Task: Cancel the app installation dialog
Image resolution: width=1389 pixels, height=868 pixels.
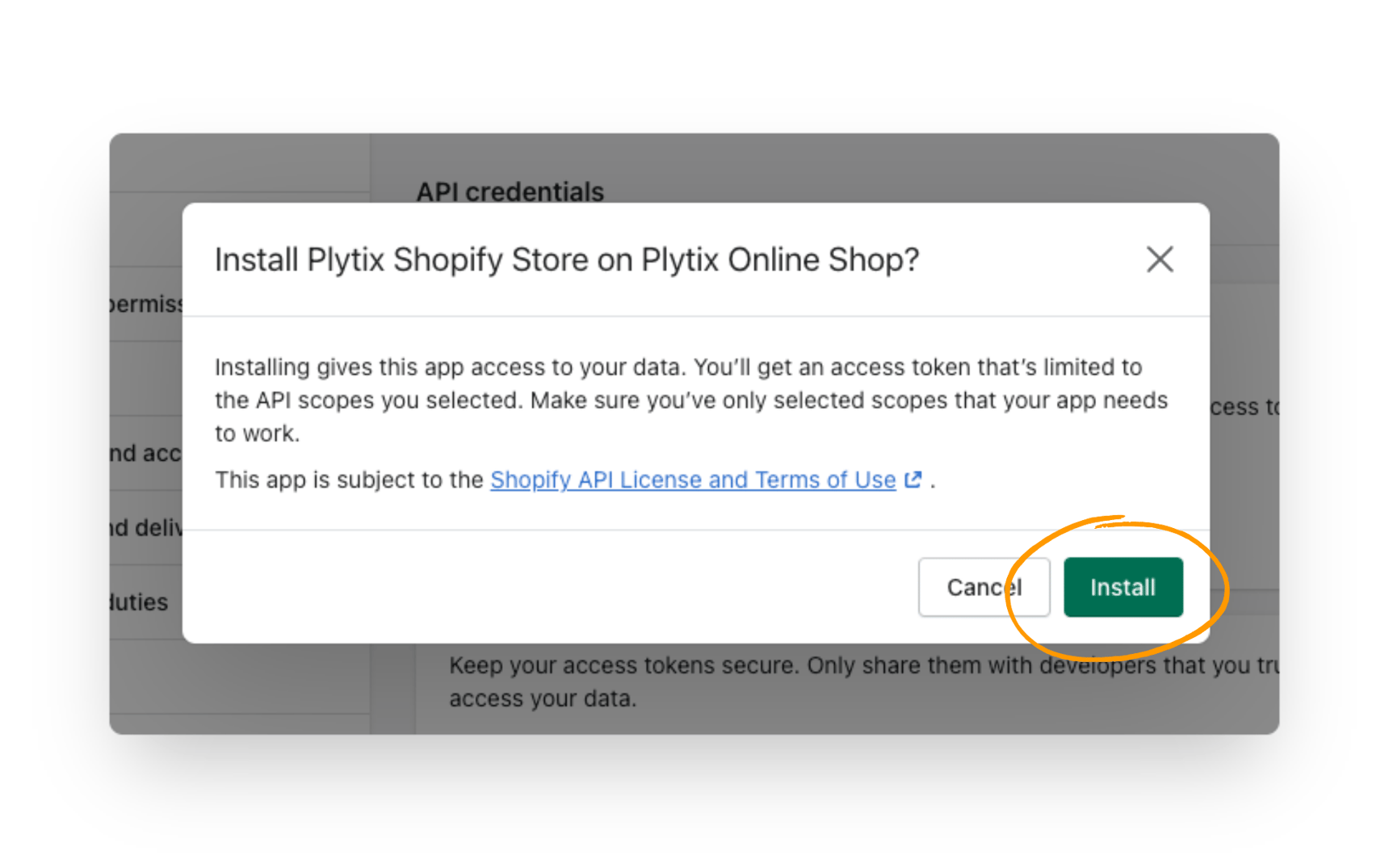Action: click(x=984, y=587)
